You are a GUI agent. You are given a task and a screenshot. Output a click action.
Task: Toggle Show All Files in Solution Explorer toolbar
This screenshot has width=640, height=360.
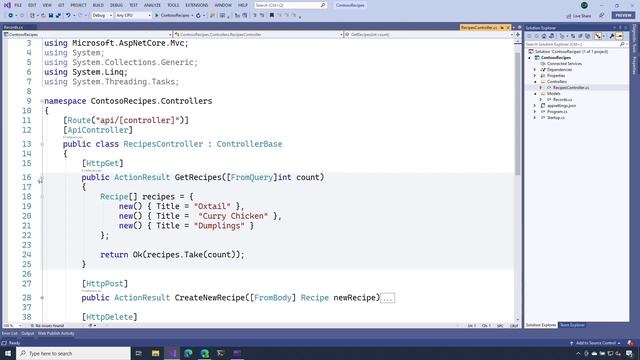pos(587,36)
